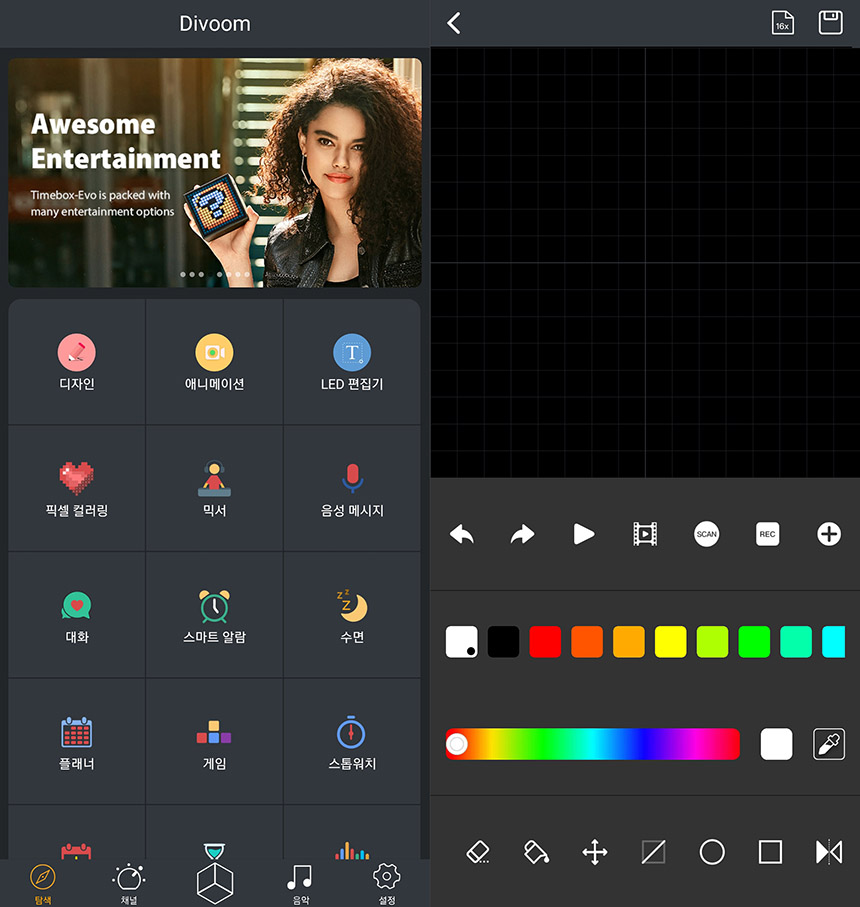860x907 pixels.
Task: Play the animation preview
Action: pos(584,534)
